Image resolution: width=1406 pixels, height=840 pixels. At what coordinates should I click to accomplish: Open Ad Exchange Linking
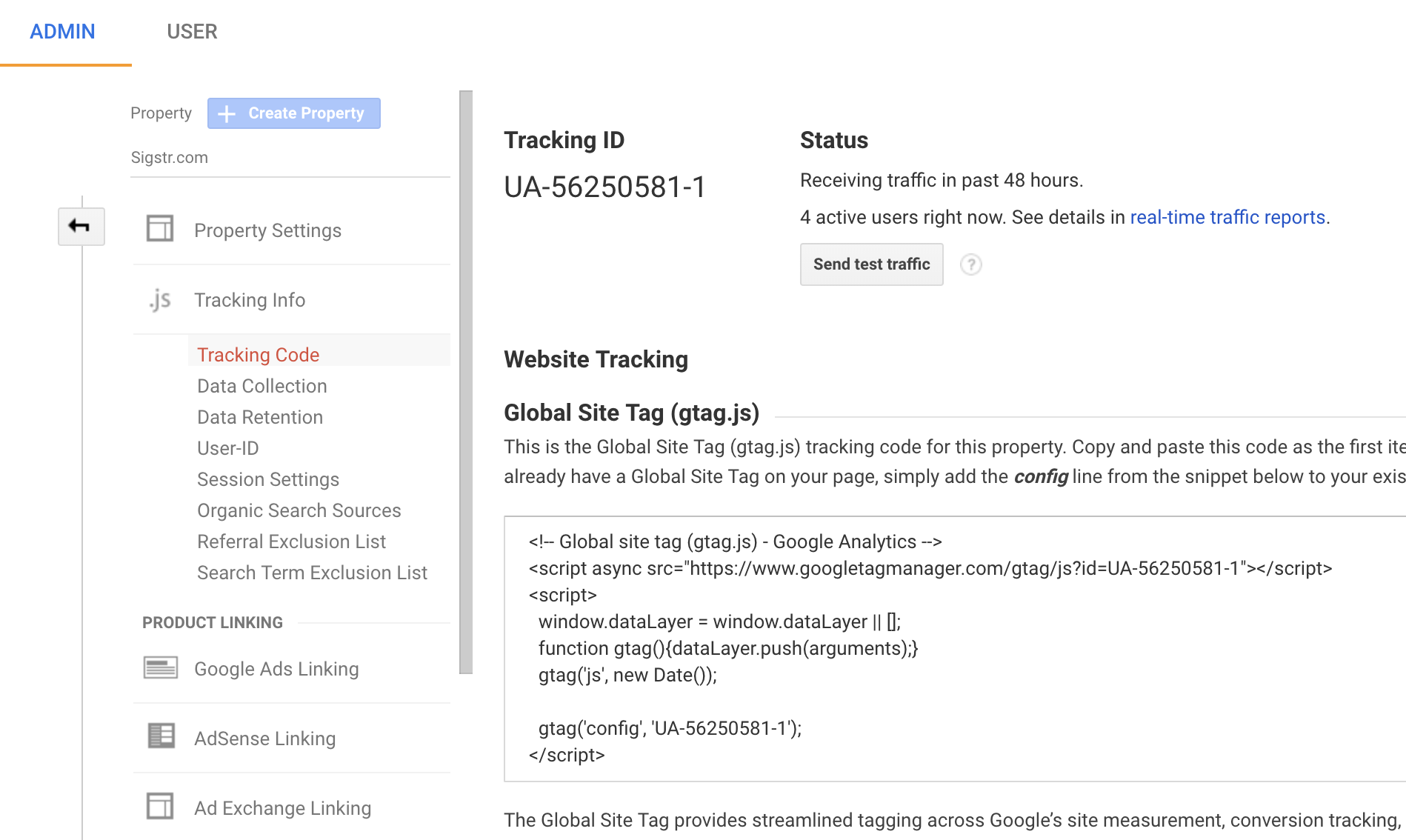click(282, 808)
